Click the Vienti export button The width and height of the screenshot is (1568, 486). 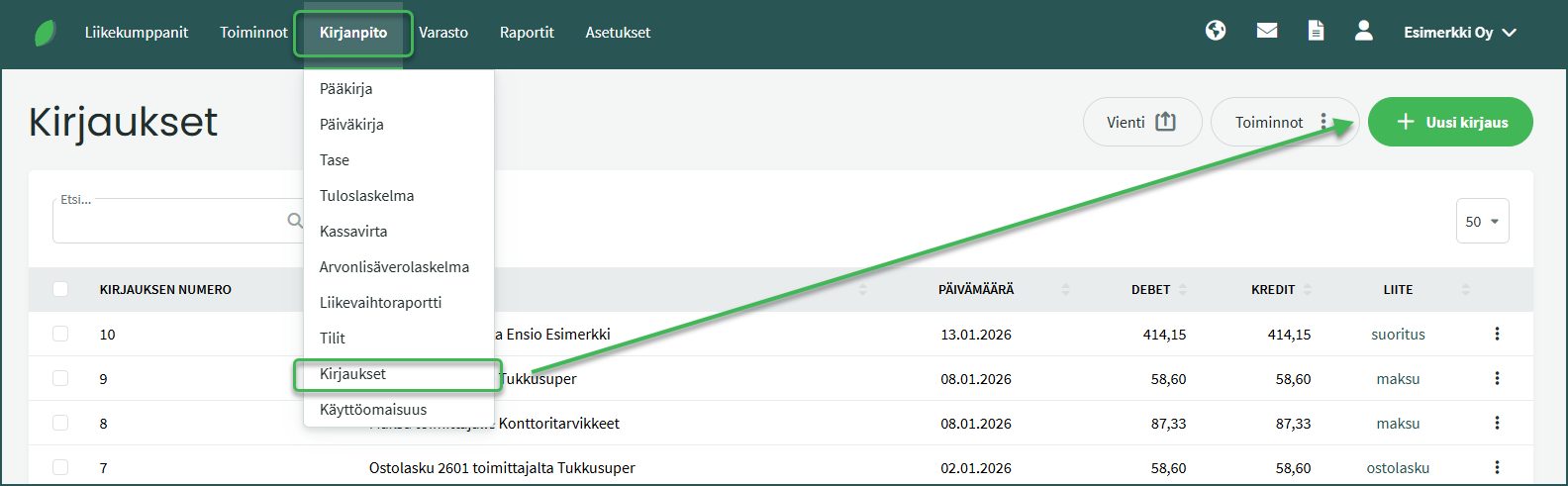click(x=1141, y=122)
